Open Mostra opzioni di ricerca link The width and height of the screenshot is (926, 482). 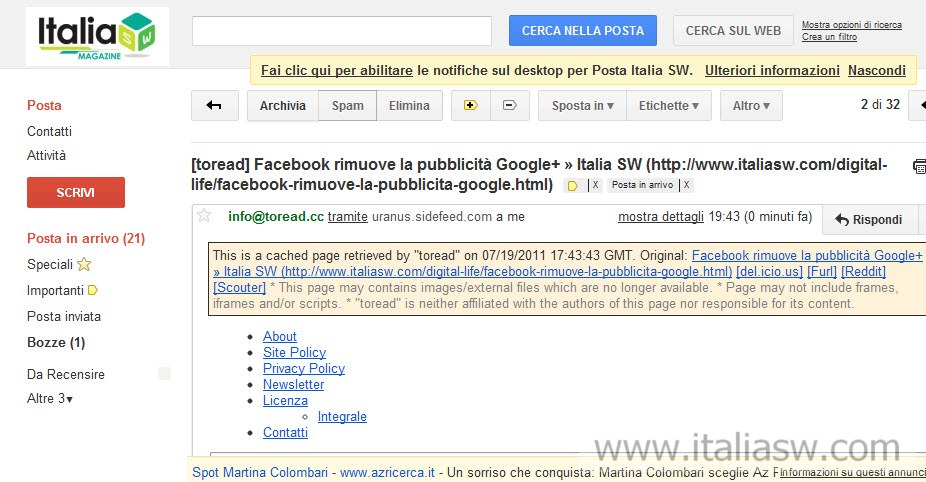pos(852,25)
